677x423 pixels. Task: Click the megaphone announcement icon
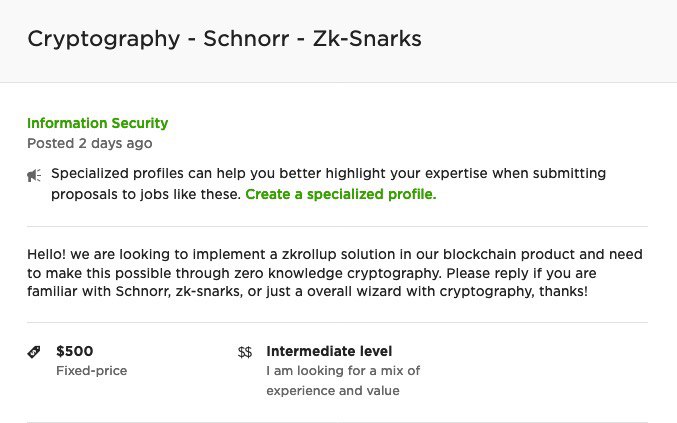[x=34, y=175]
